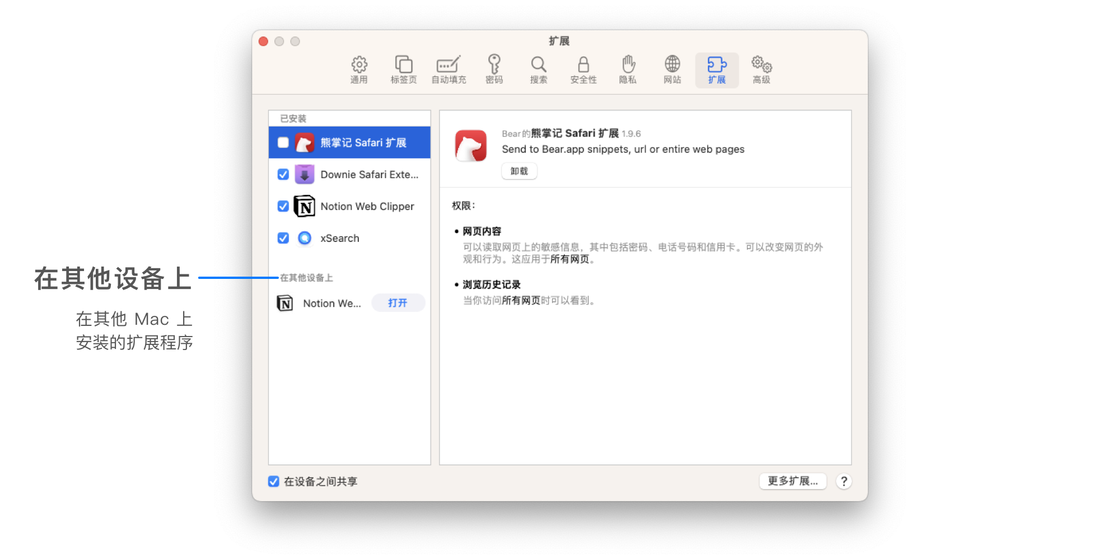Image resolution: width=1120 pixels, height=560 pixels.
Task: Select the xSearch row in extension list
Action: tap(360, 239)
